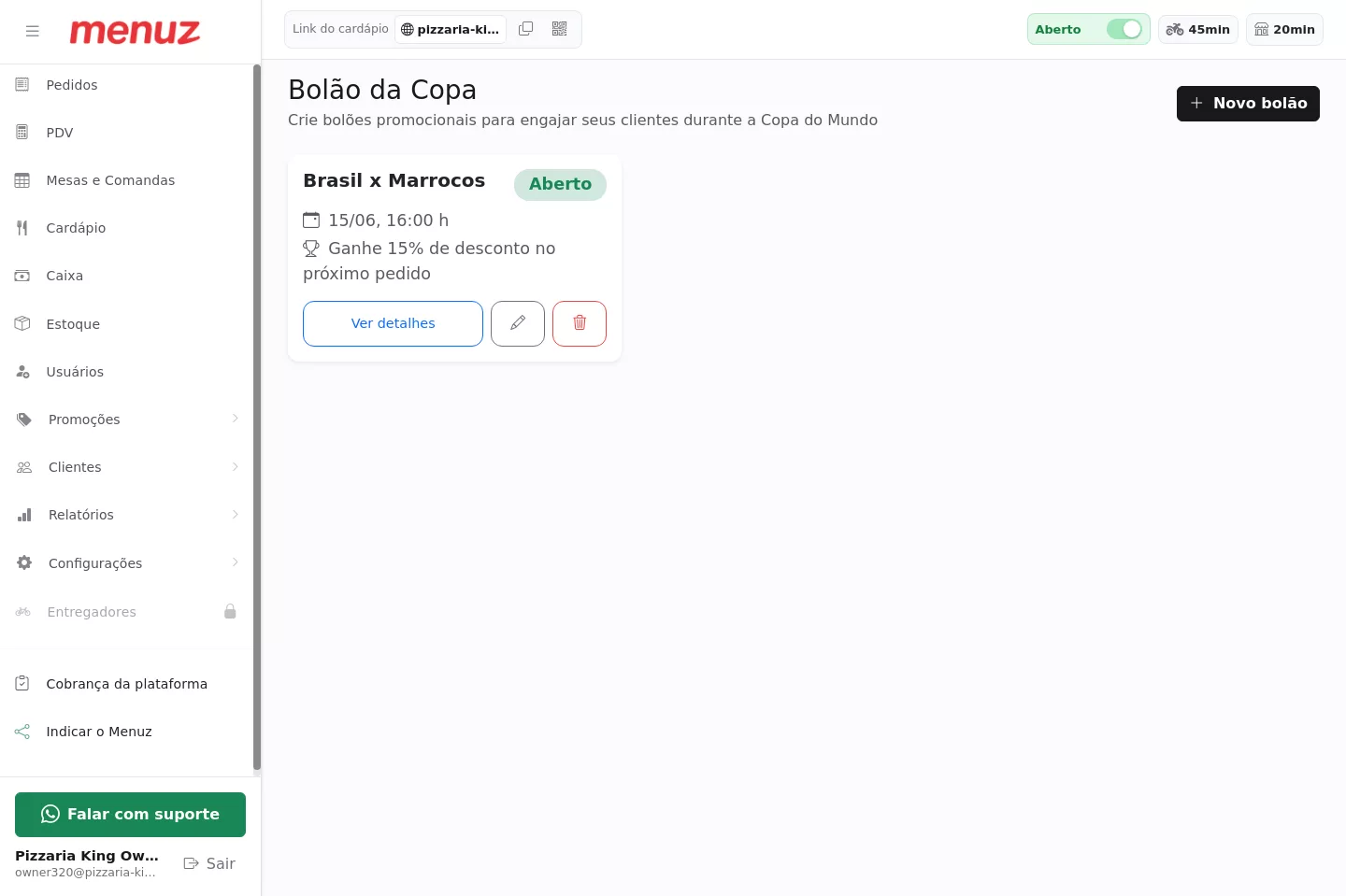Click Ver detalhes on match card
The image size is (1346, 896).
tap(393, 323)
